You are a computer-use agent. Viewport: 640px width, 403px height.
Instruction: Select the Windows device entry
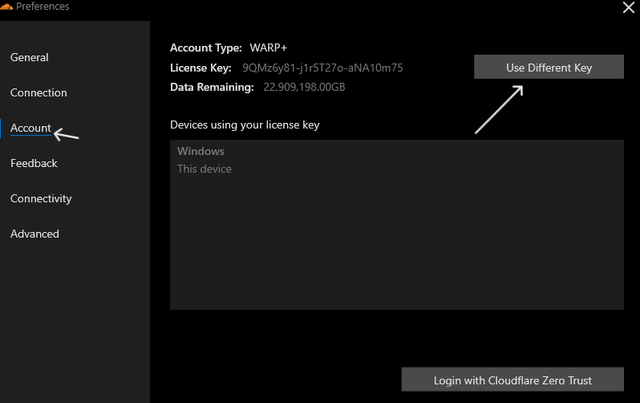[x=201, y=151]
